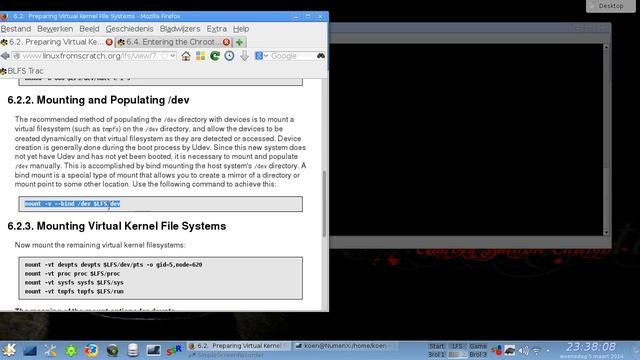Open the Bladwijzers menu

click(180, 29)
